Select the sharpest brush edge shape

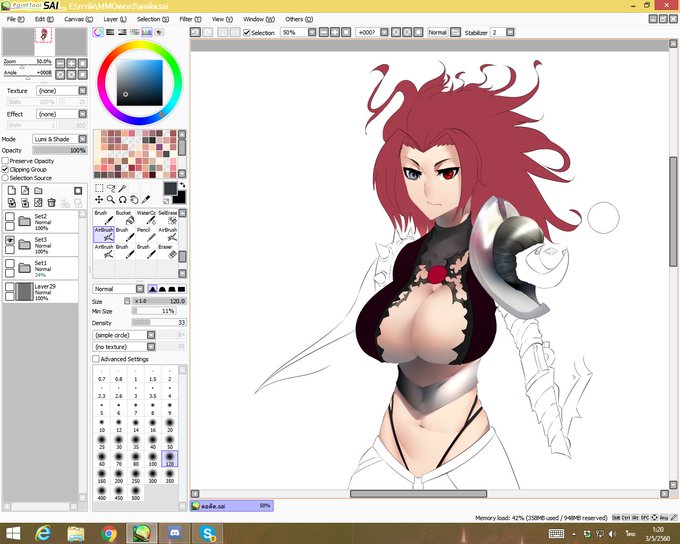click(182, 289)
